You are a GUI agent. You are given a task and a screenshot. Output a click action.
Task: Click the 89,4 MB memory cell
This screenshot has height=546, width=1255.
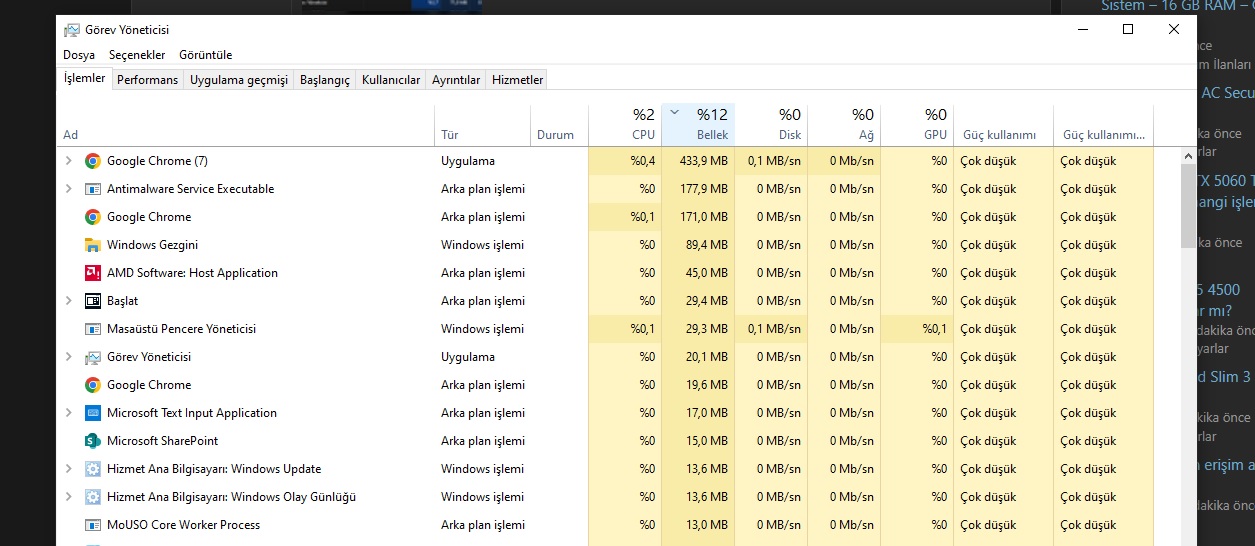tap(698, 245)
